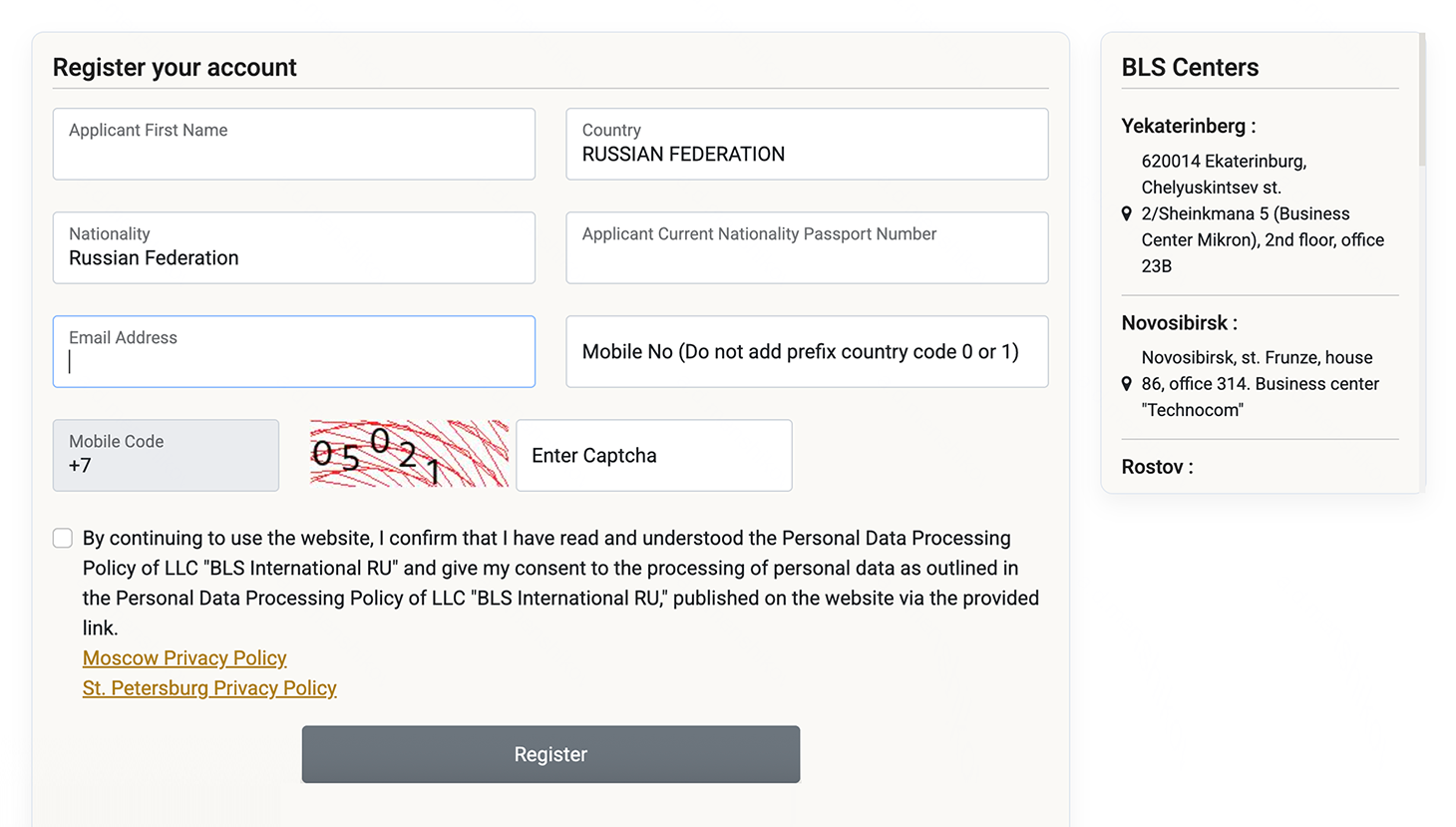Click the Rostov center heading
1456x827 pixels.
pyautogui.click(x=1157, y=467)
